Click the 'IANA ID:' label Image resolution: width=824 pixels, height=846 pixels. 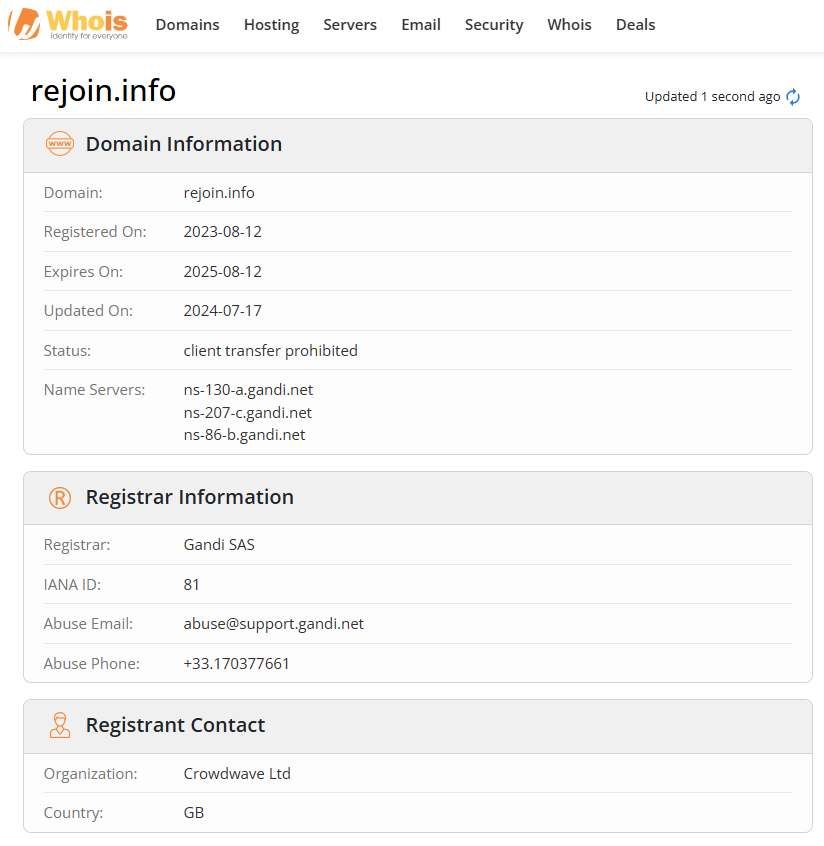pos(72,584)
